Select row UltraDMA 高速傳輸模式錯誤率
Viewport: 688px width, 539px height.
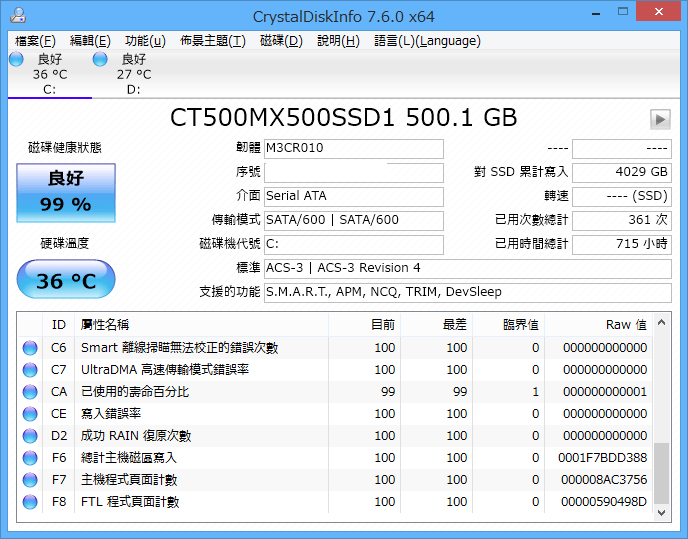pyautogui.click(x=335, y=370)
